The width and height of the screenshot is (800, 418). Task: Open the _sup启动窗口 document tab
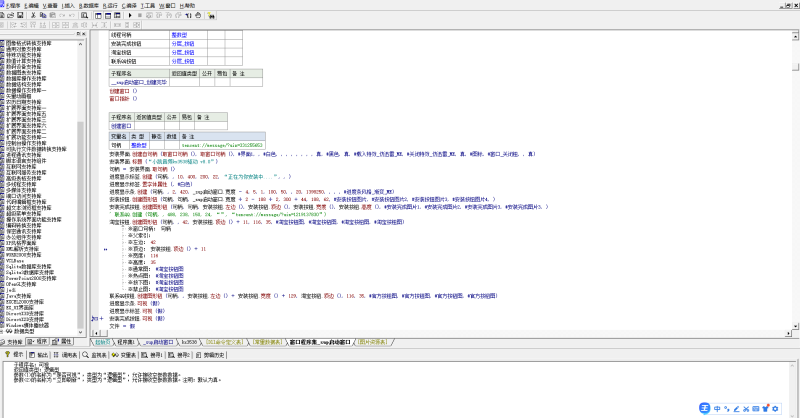point(158,342)
